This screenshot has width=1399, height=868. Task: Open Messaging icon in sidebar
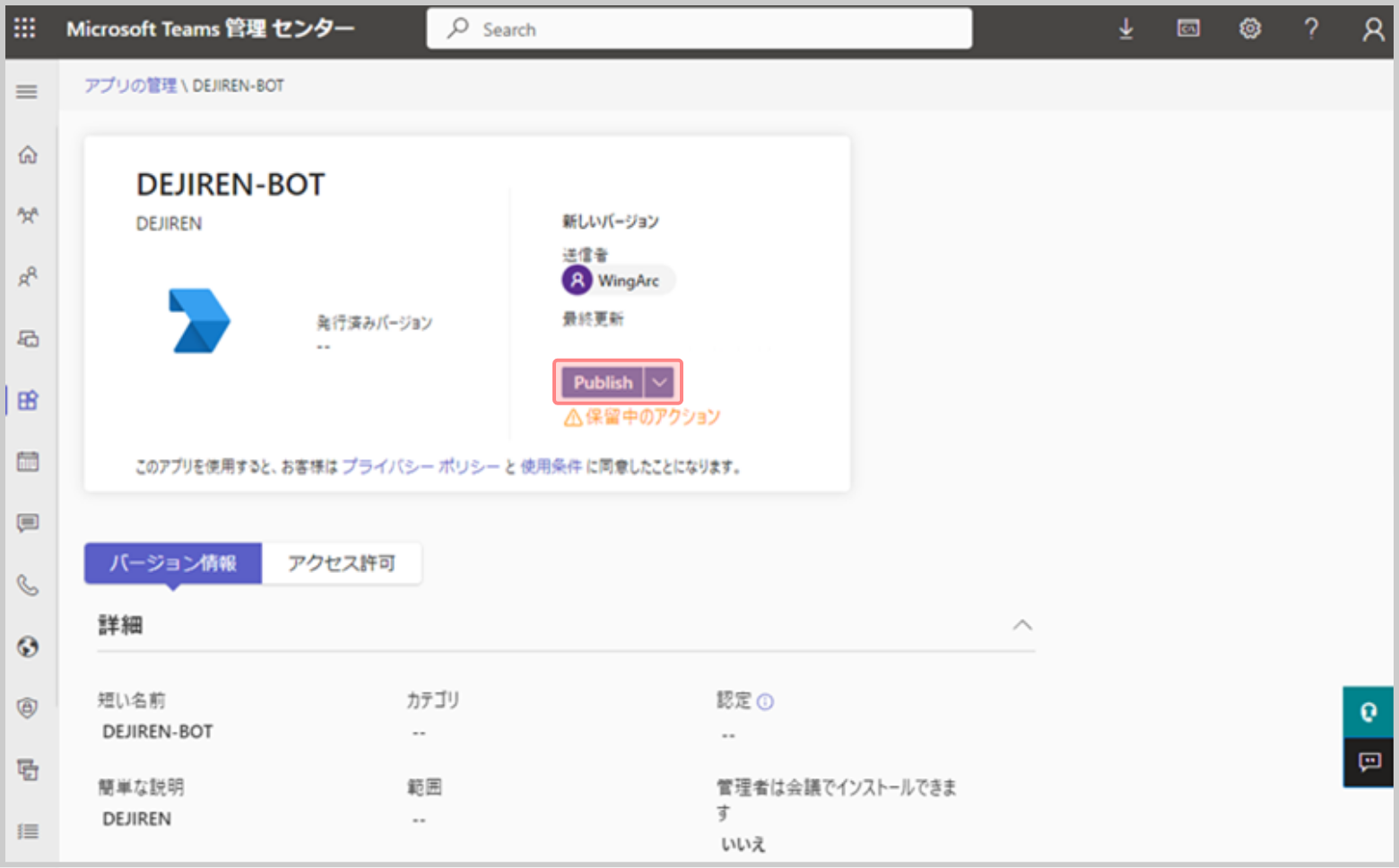tap(28, 523)
